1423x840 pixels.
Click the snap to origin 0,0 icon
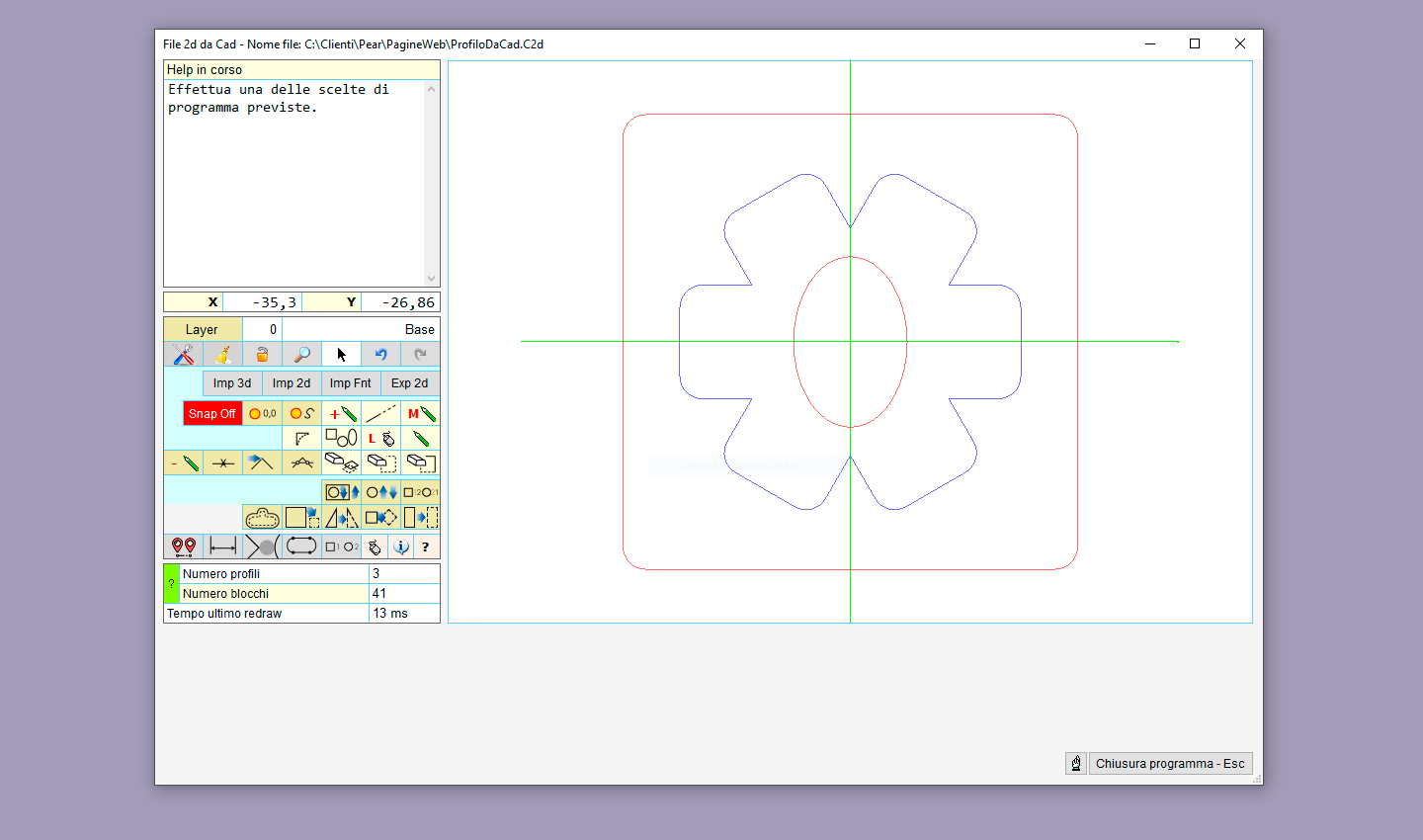262,413
